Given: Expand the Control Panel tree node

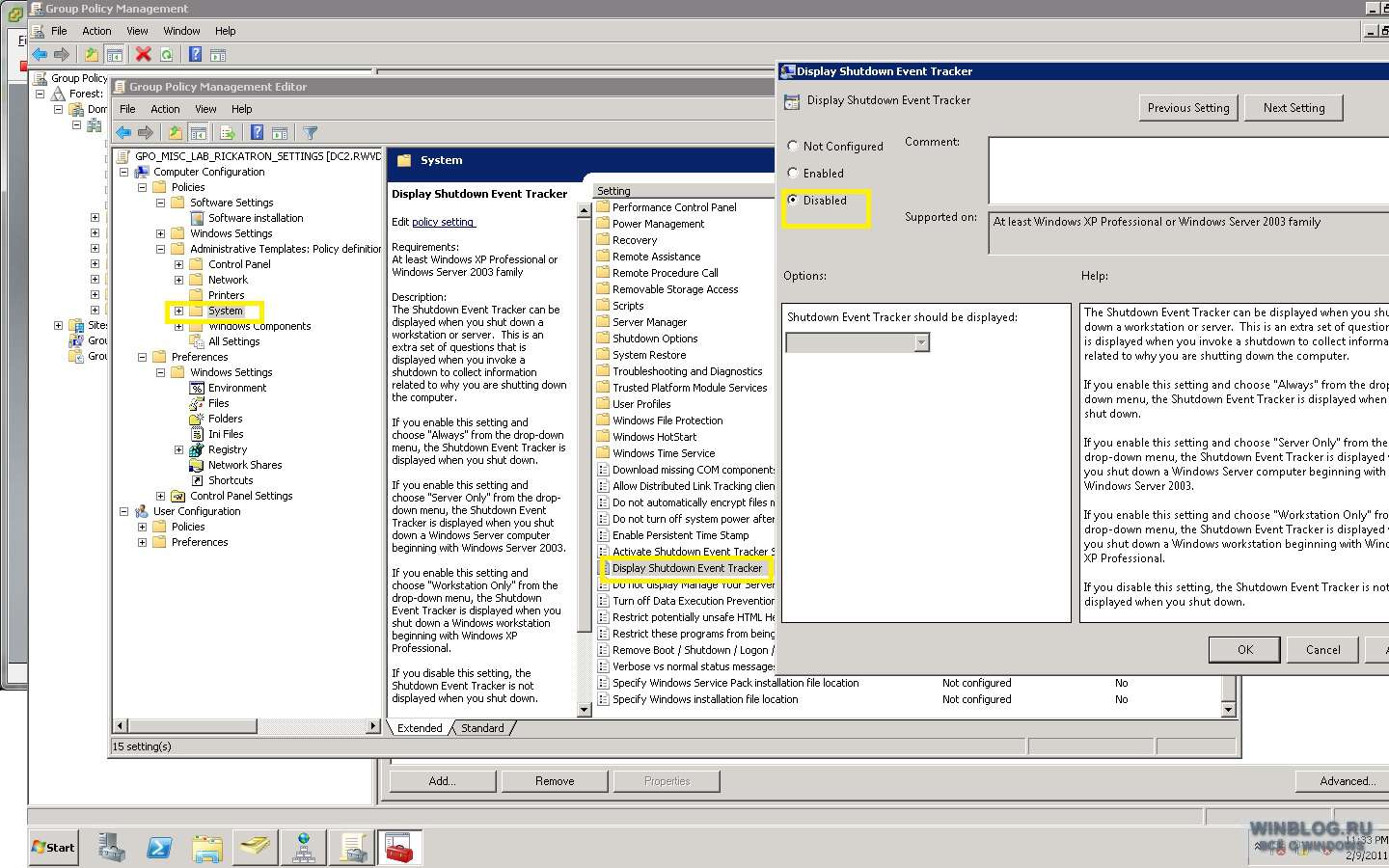Looking at the screenshot, I should (x=178, y=264).
